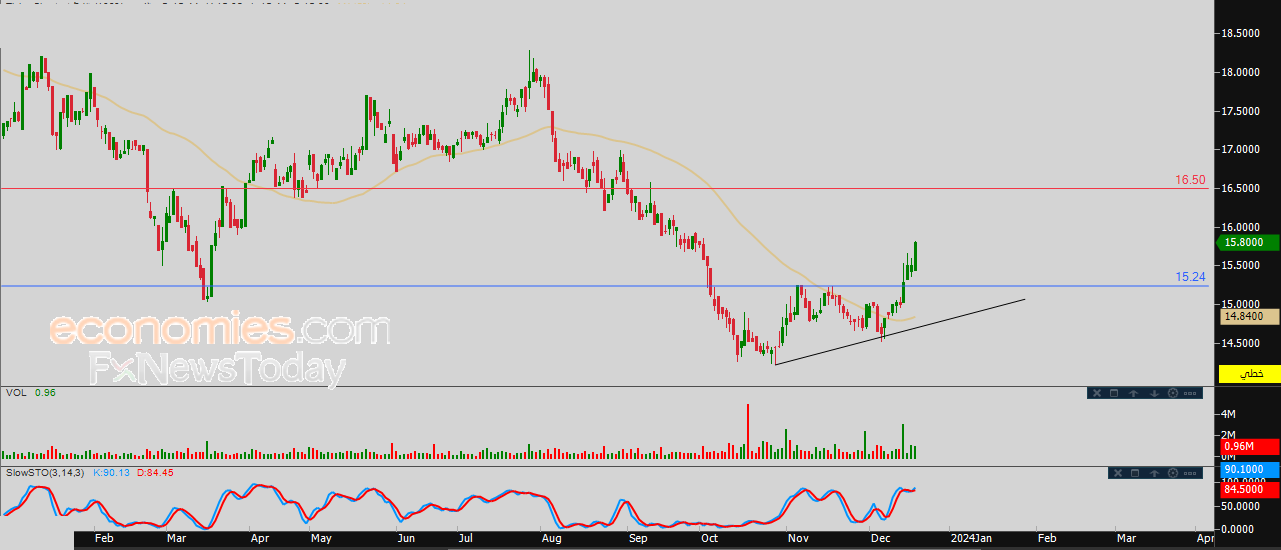Screen dimensions: 1281x550
Task: Click the Jul label on time axis
Action: click(465, 538)
